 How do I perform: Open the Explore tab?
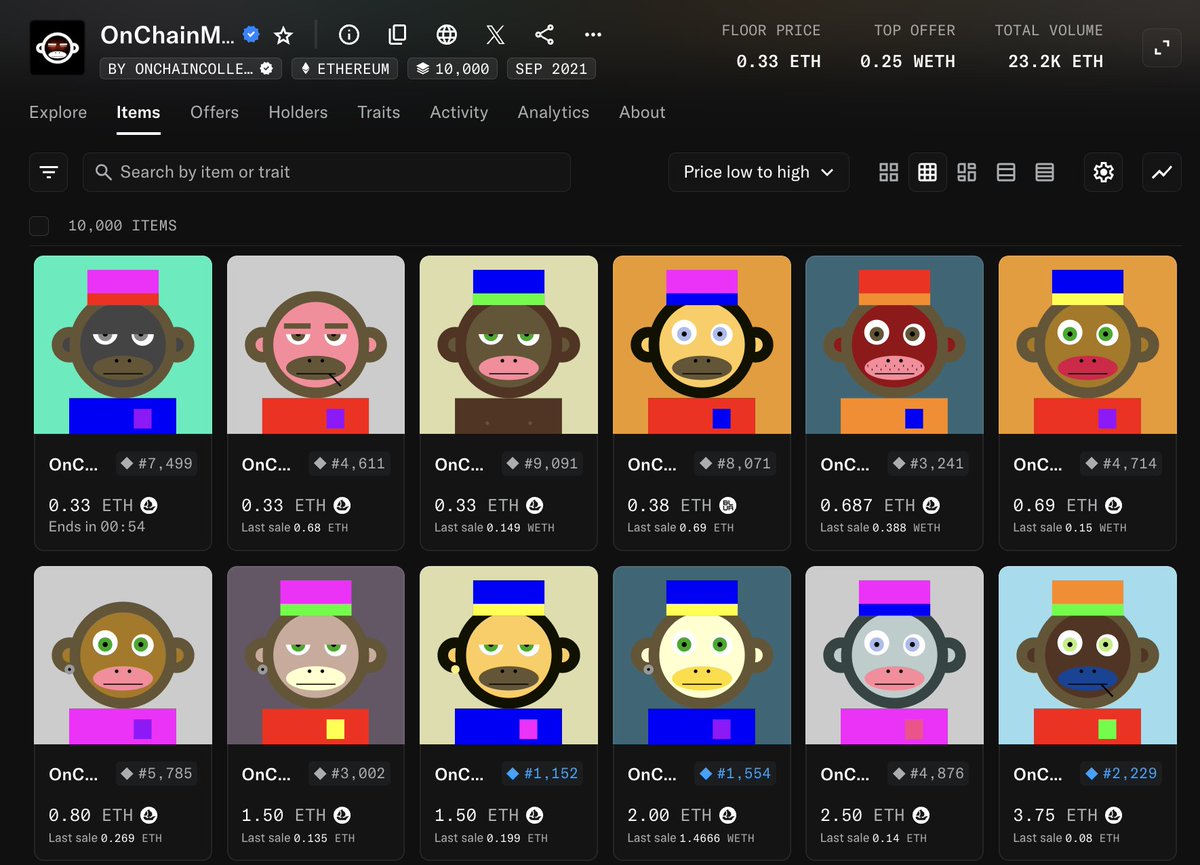pyautogui.click(x=58, y=112)
